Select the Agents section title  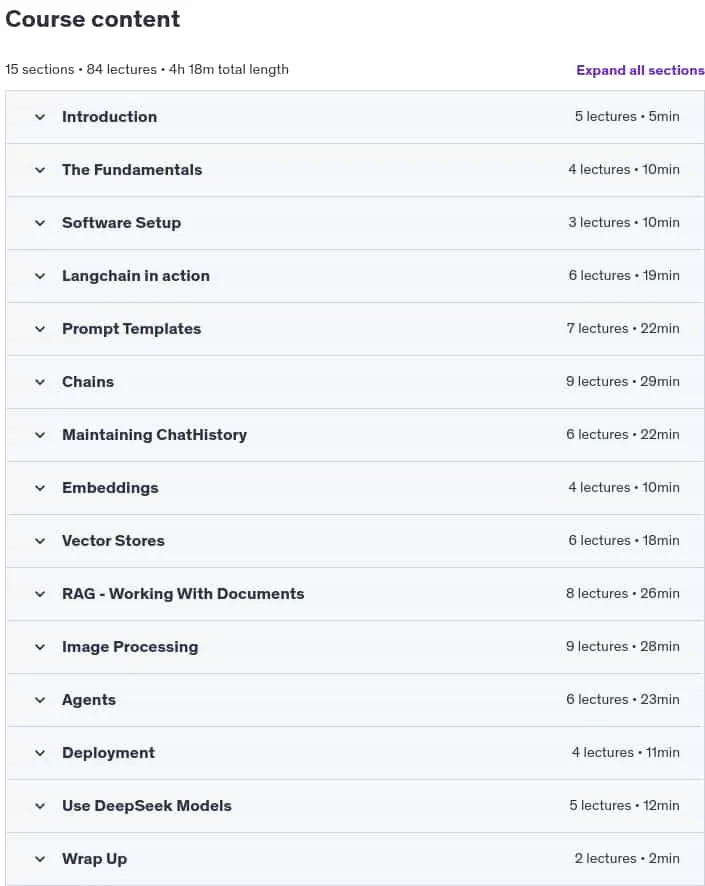click(89, 700)
